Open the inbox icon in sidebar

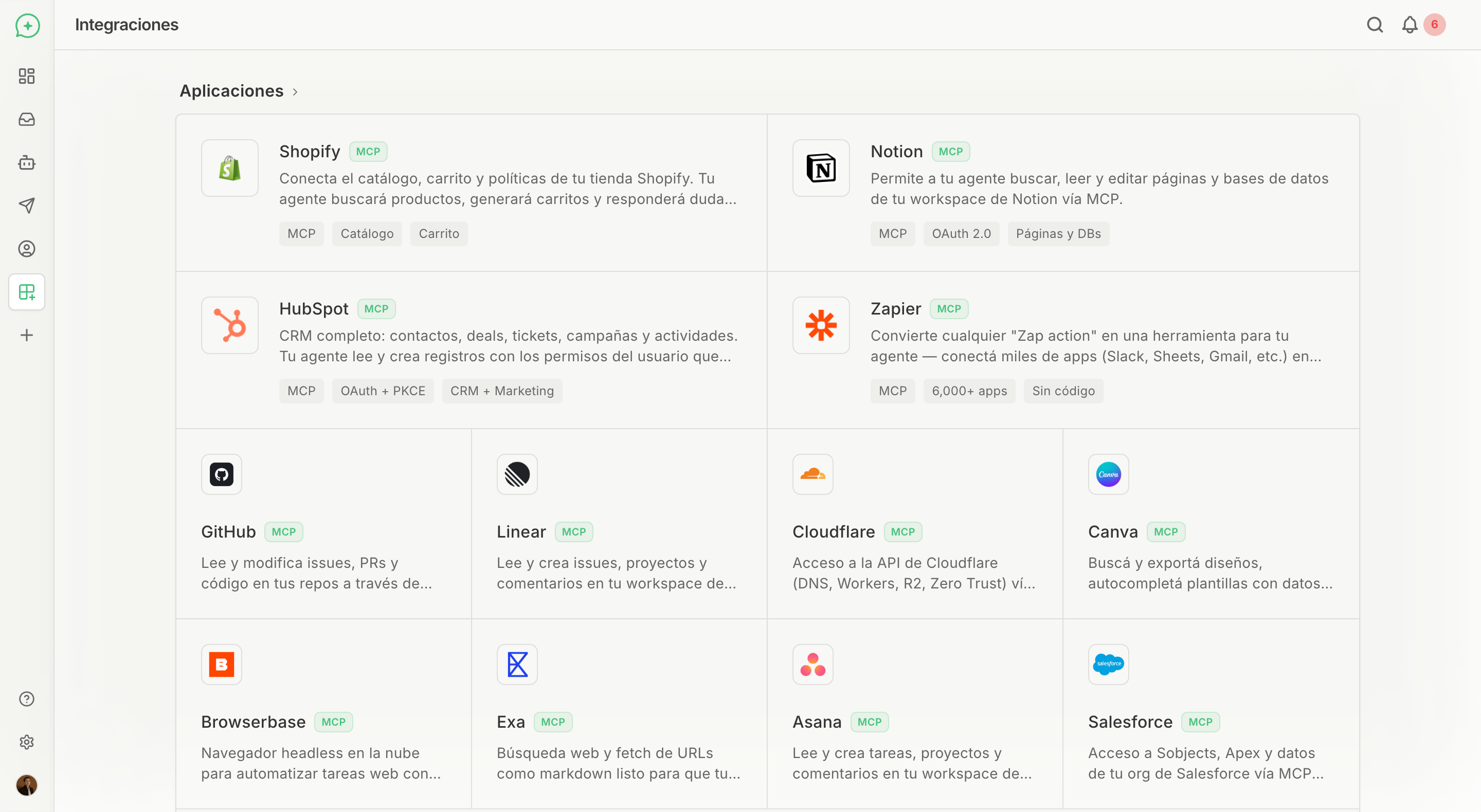coord(26,119)
